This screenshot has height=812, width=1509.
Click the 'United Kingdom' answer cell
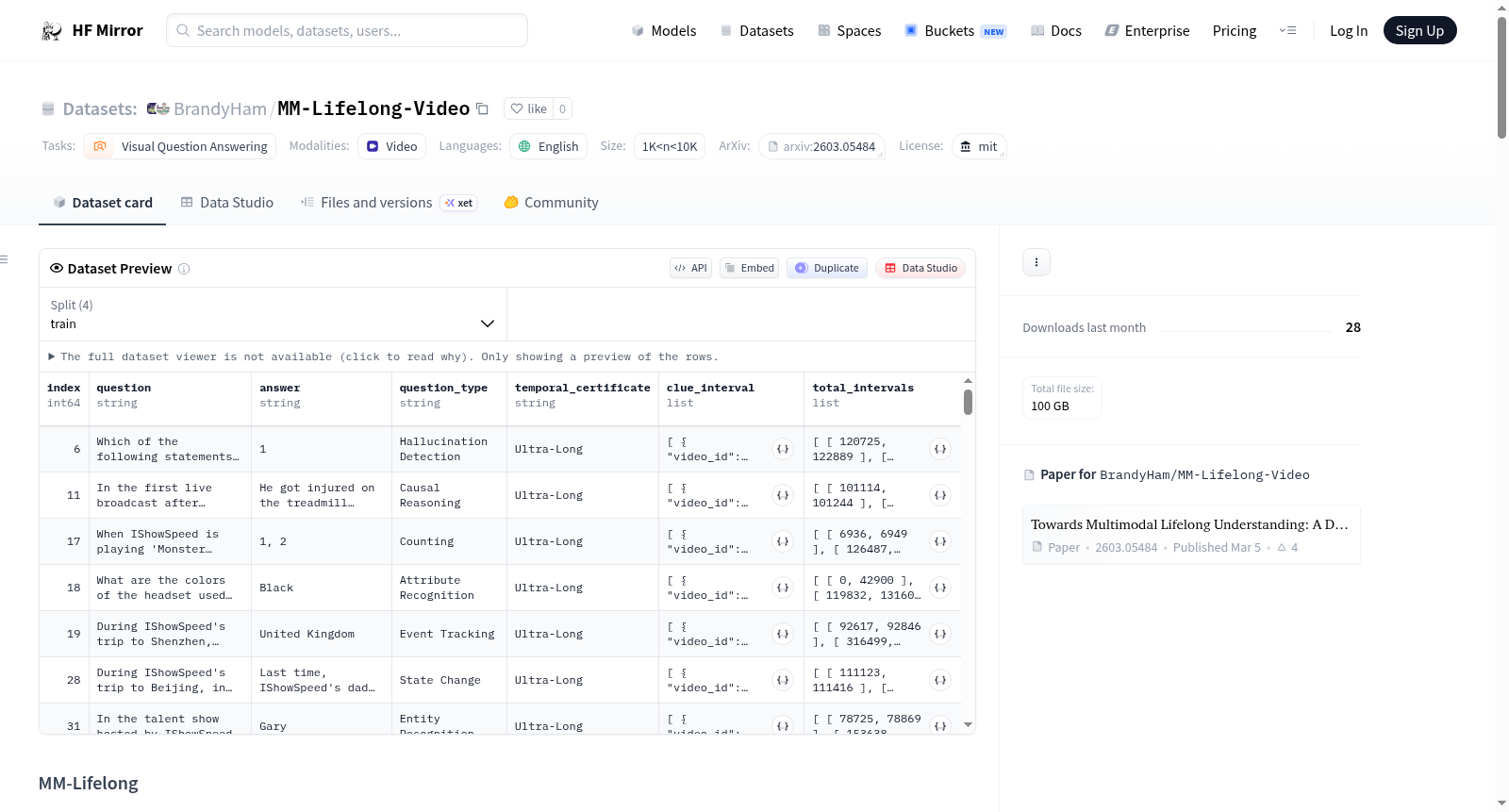pos(322,634)
